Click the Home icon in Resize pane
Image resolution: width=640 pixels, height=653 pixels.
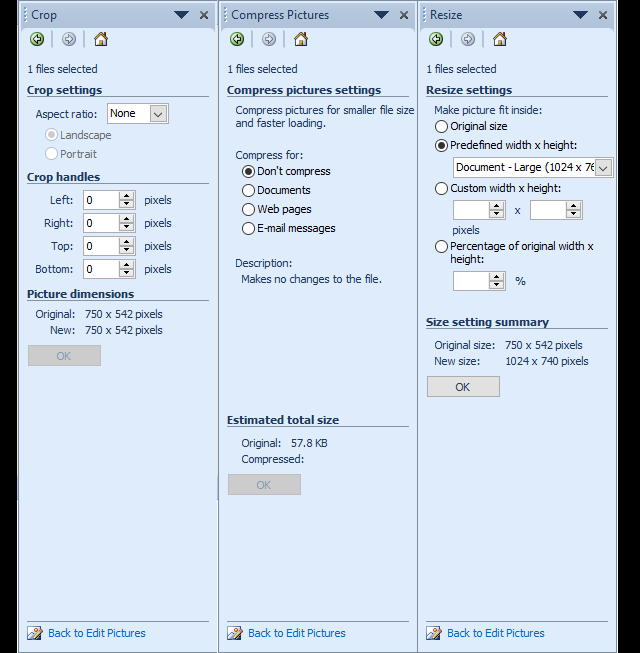[500, 40]
